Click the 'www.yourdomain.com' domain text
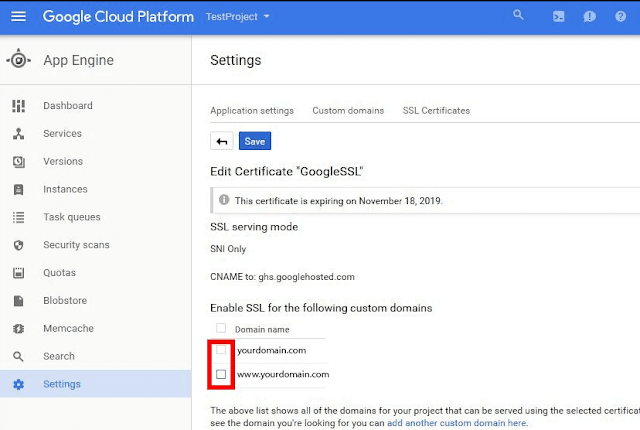Screen dimensions: 640x430 coord(283,374)
